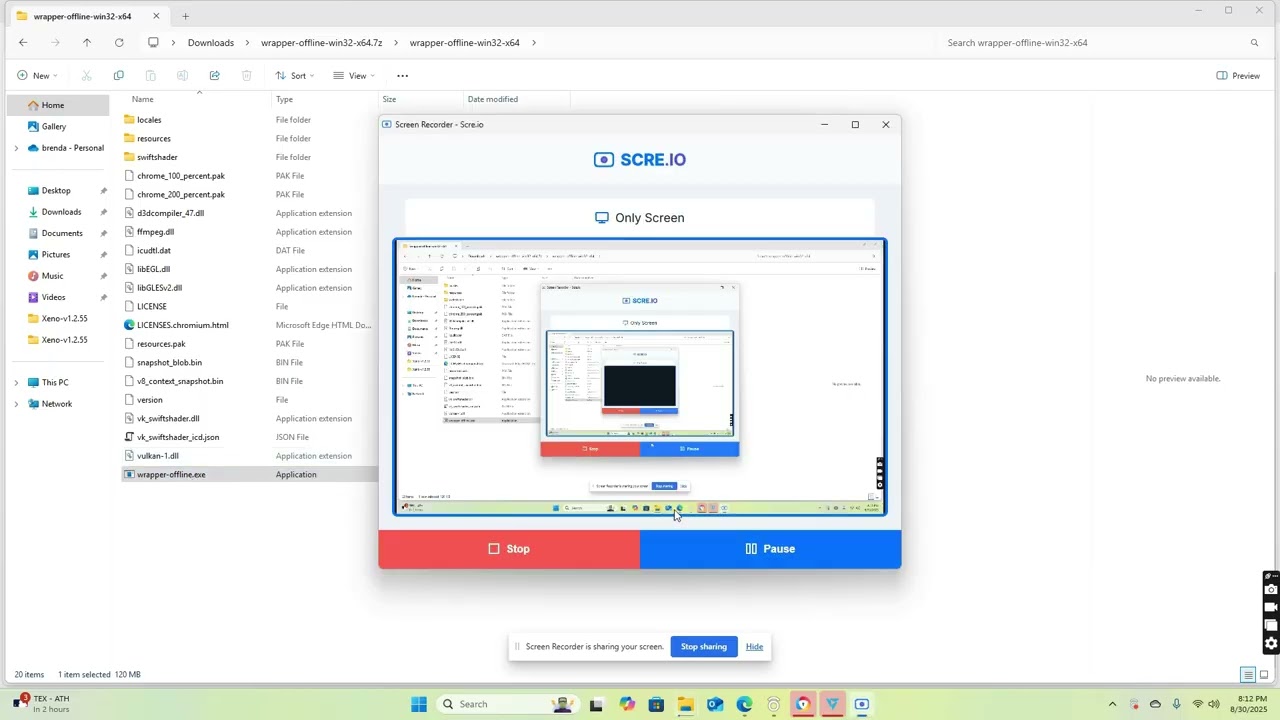Open the Windows Start menu
1280x720 pixels.
coord(419,704)
